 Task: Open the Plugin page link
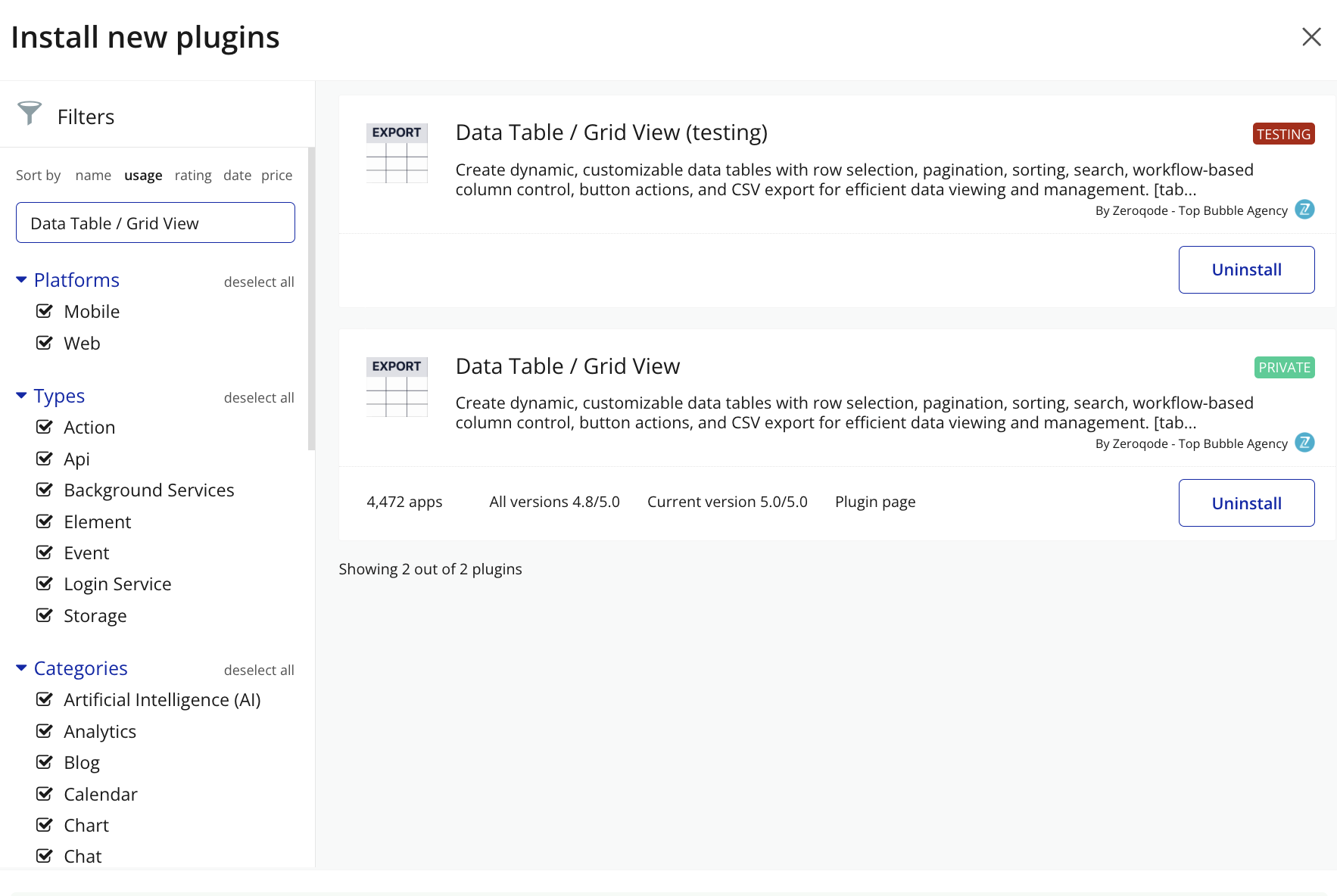click(x=875, y=502)
